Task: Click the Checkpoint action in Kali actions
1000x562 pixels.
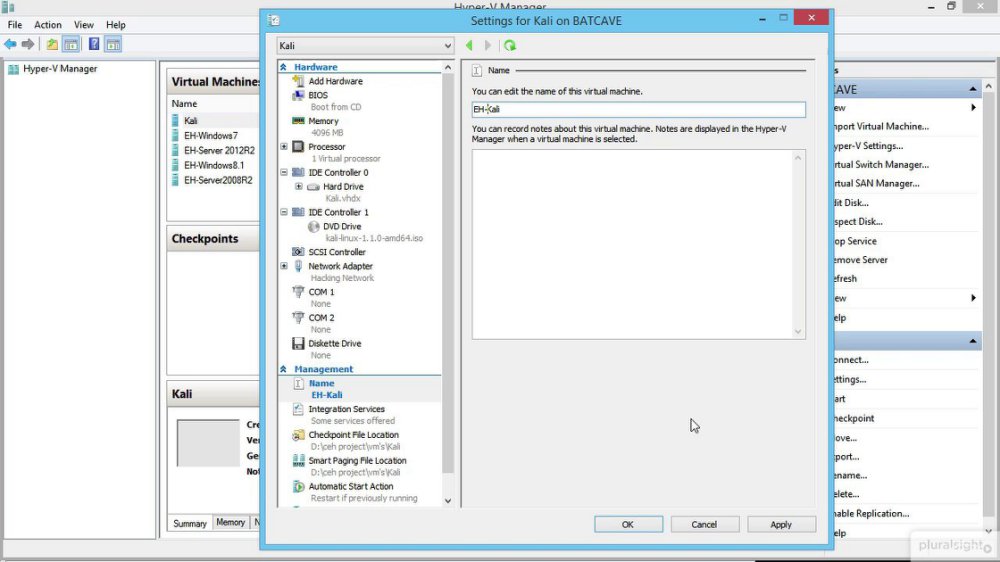Action: 855,418
